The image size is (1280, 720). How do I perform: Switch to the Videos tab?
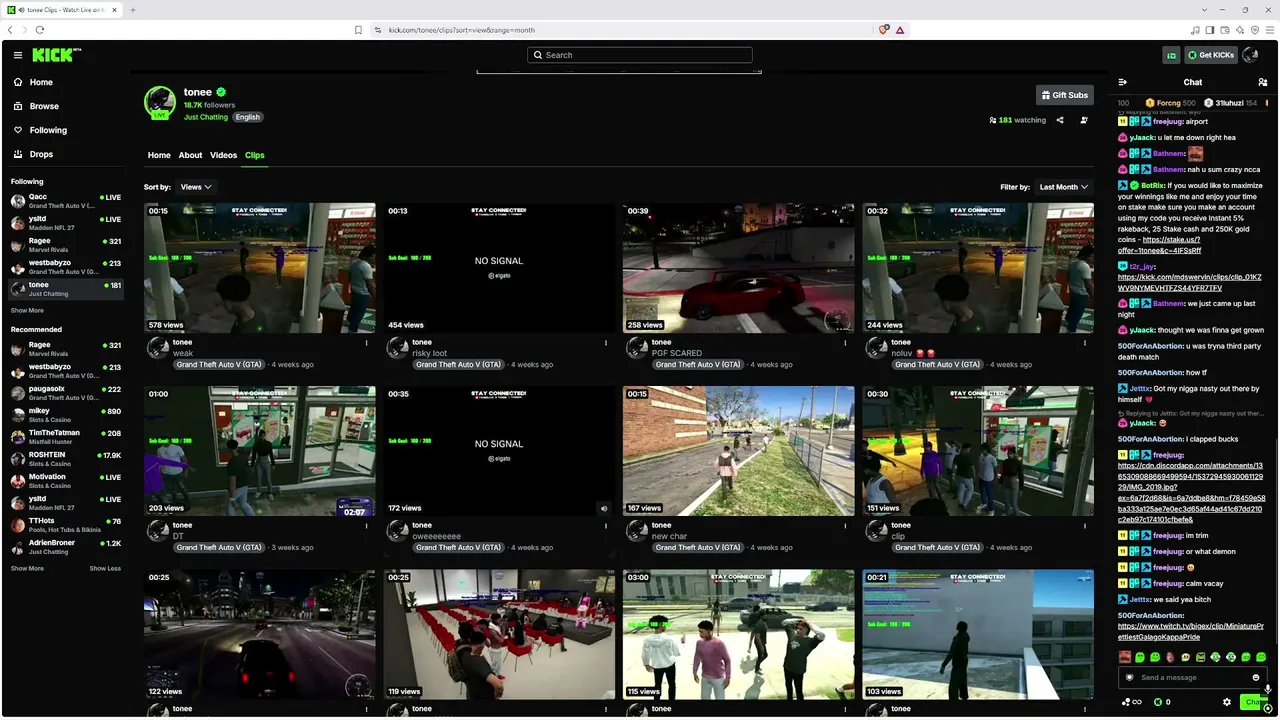[223, 155]
